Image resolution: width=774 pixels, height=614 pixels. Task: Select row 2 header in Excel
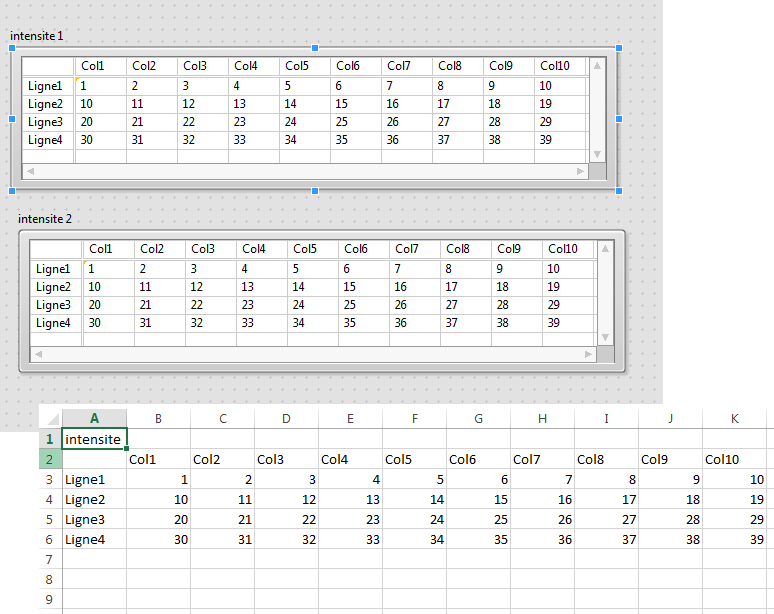pyautogui.click(x=49, y=460)
